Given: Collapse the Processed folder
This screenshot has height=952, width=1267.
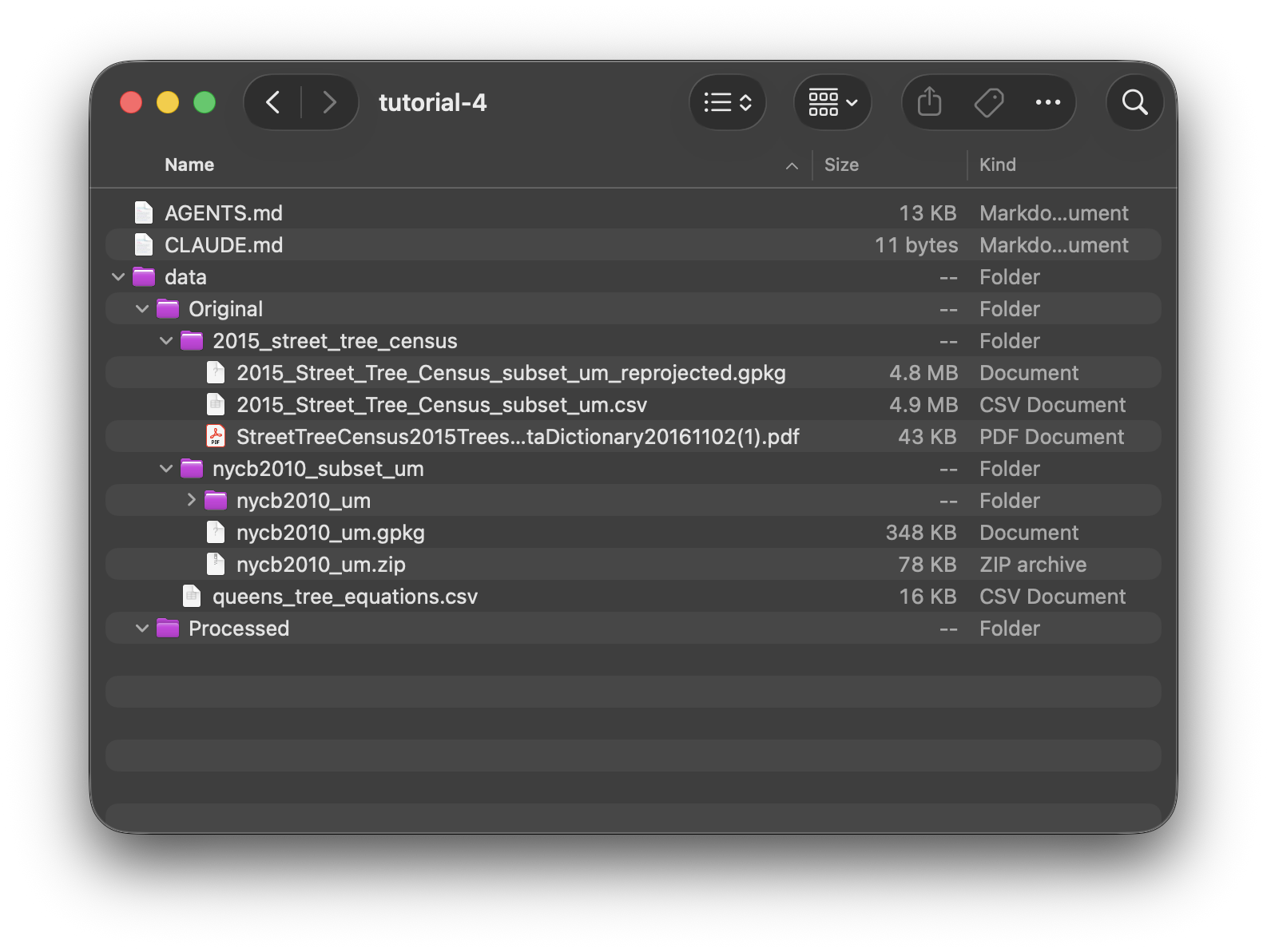Looking at the screenshot, I should 142,629.
